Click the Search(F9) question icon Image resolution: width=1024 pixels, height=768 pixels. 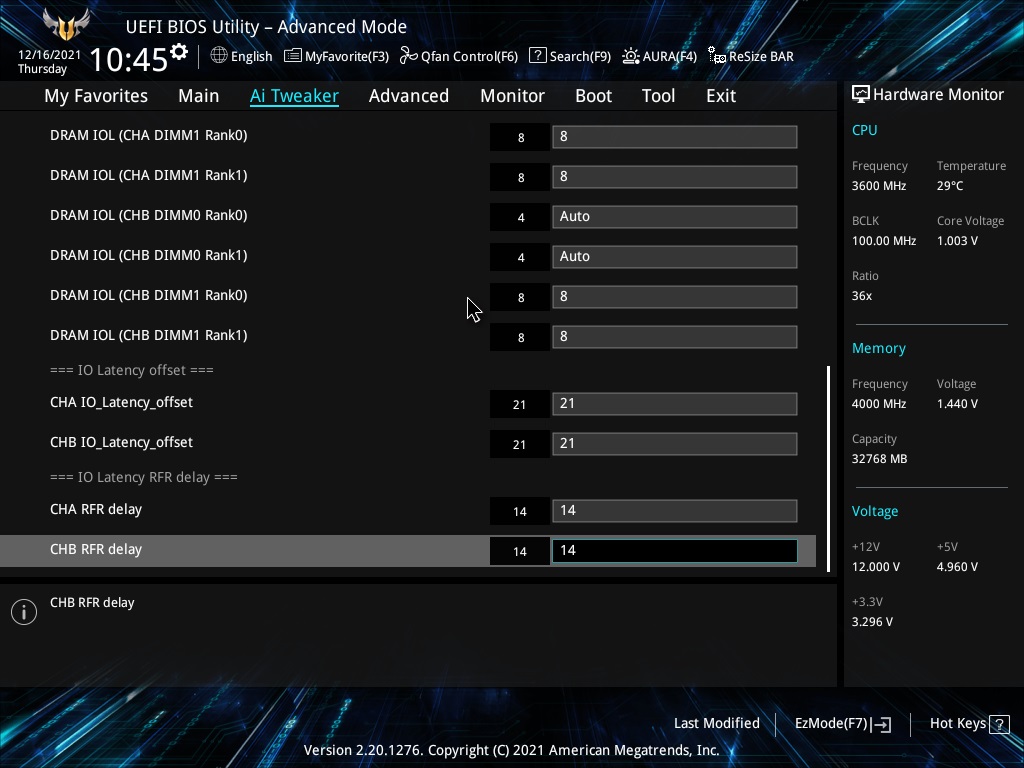537,56
